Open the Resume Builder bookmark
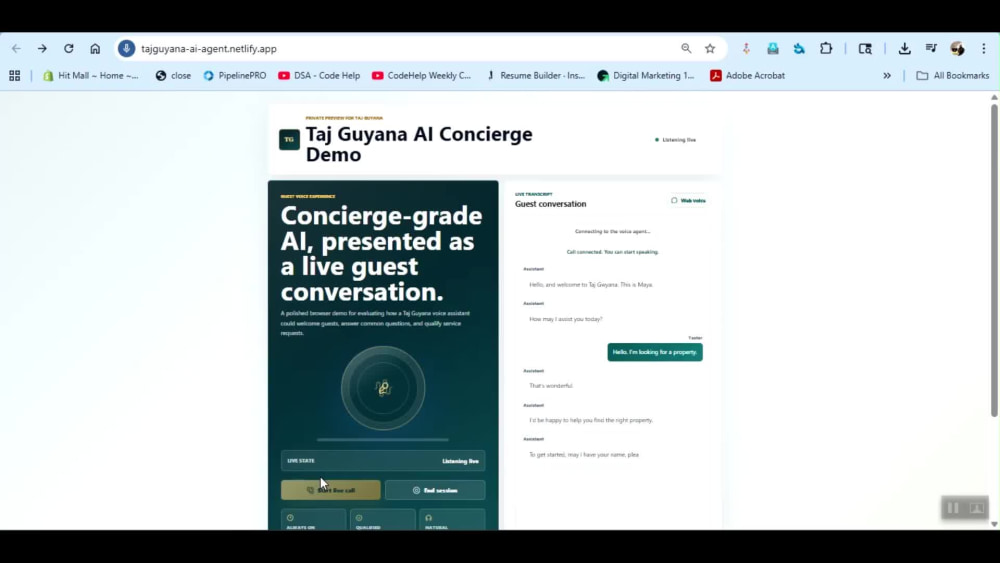Image resolution: width=1000 pixels, height=563 pixels. click(536, 75)
